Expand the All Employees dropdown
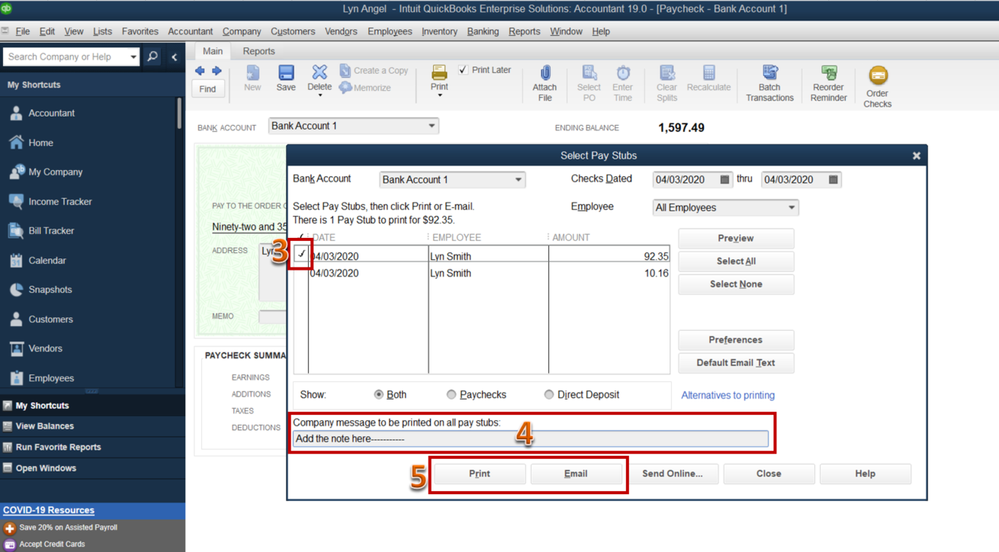This screenshot has height=552, width=999. pos(791,208)
